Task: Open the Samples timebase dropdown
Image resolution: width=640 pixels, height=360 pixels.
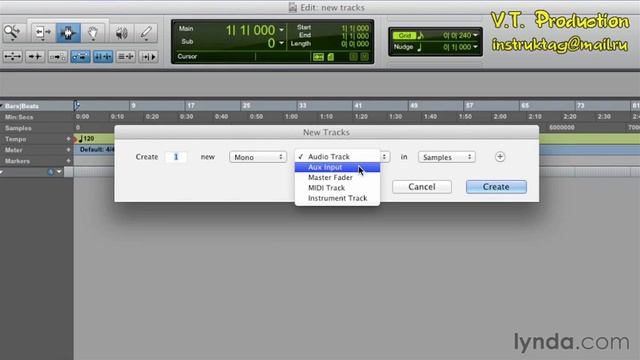Action: (x=447, y=157)
